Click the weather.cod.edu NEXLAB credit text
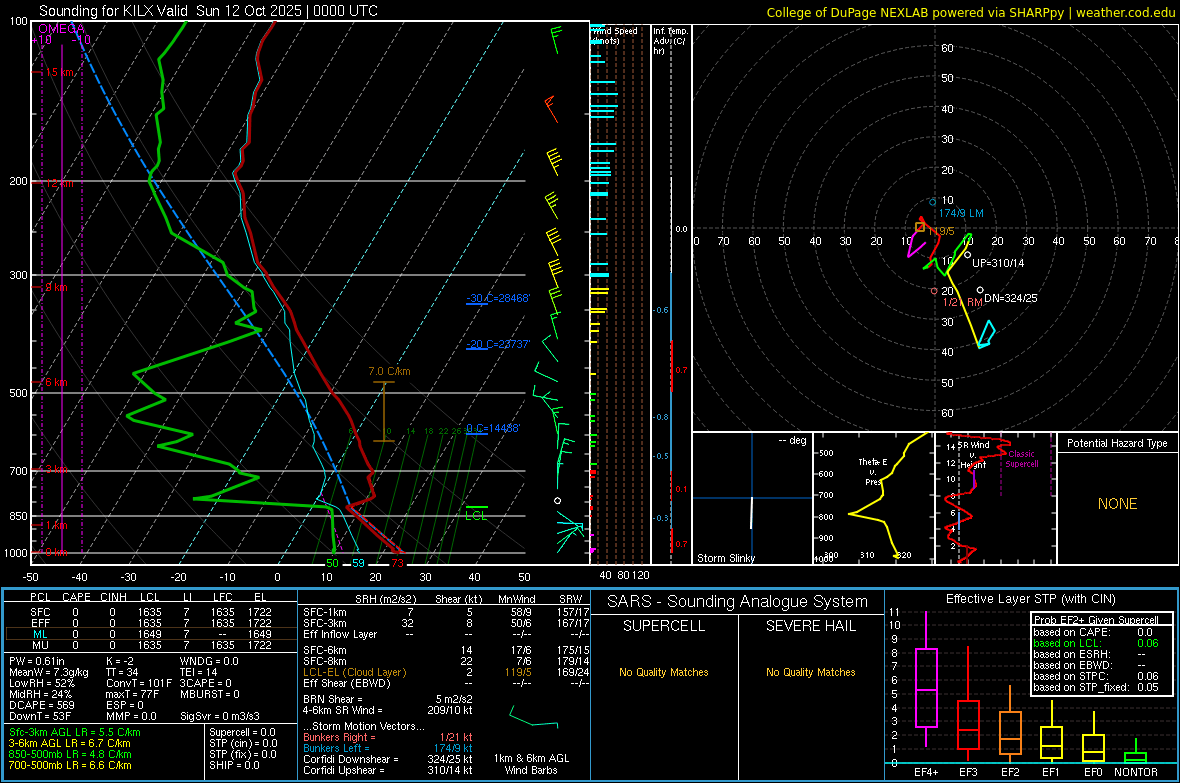1180x783 pixels. (x=970, y=12)
